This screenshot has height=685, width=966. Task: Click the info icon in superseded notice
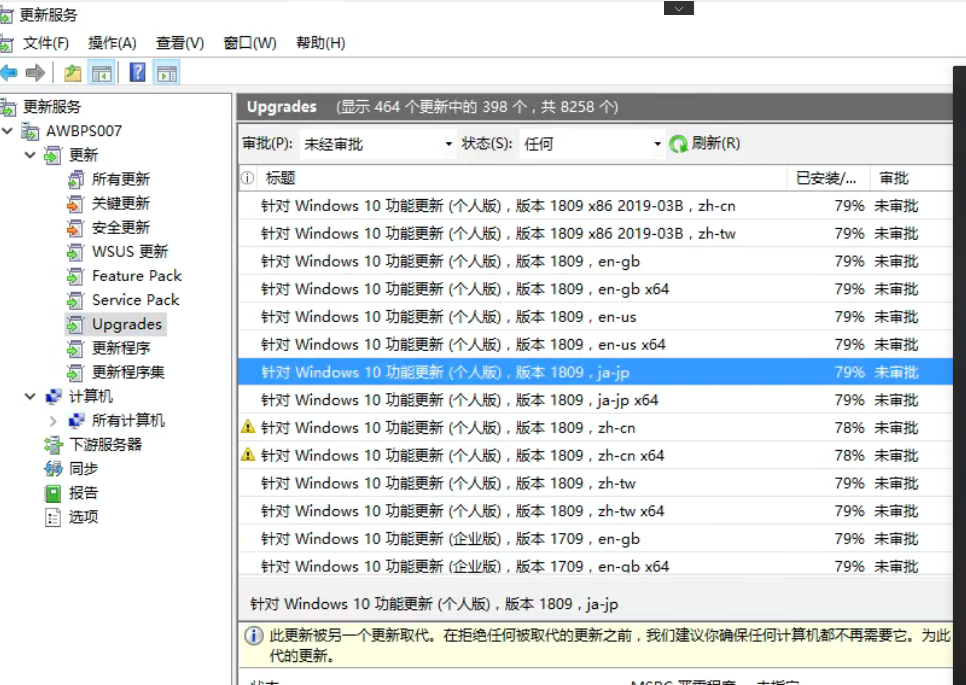[253, 635]
